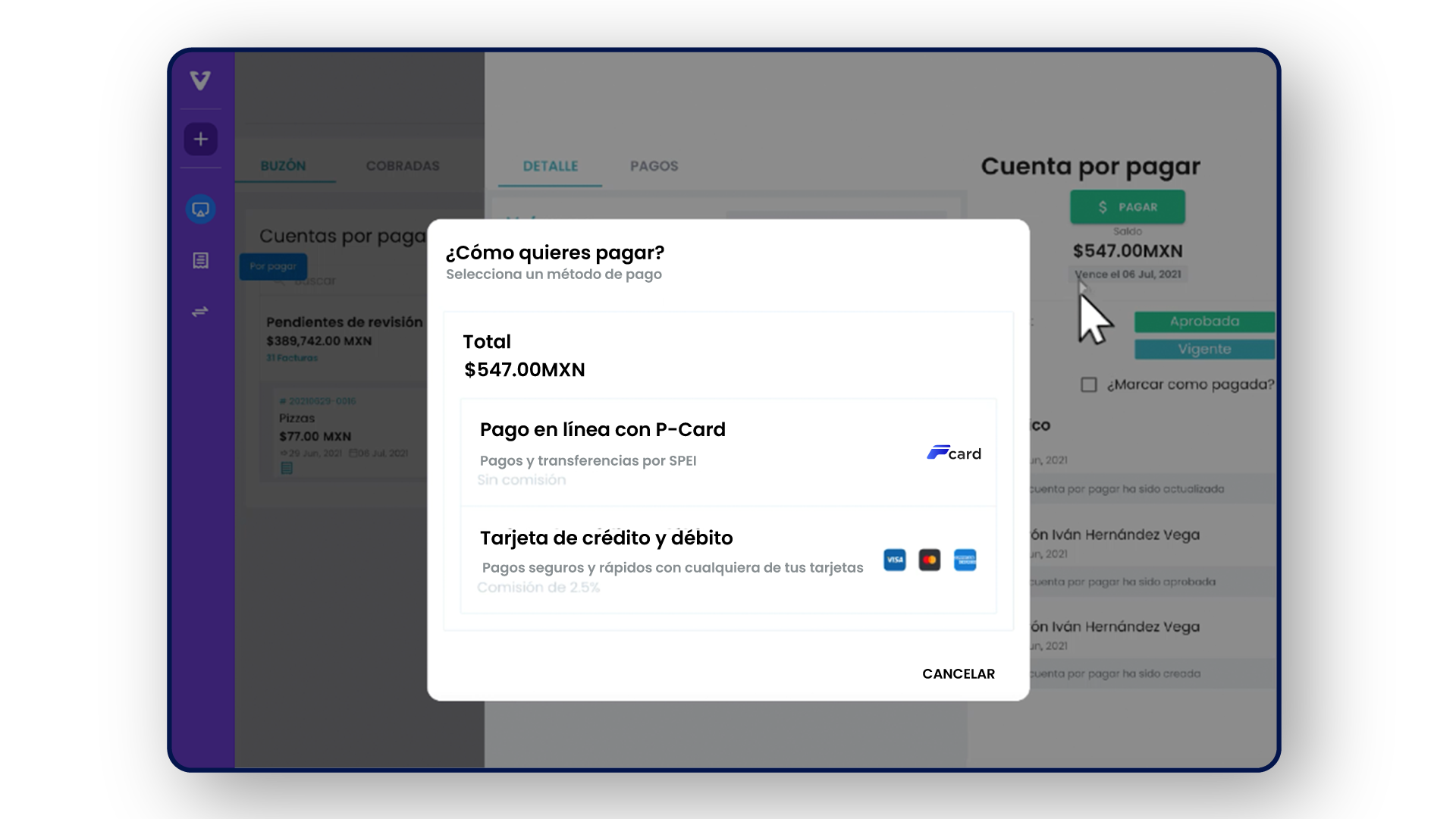Click the Mastercard icon
This screenshot has width=1456, height=819.
point(930,560)
